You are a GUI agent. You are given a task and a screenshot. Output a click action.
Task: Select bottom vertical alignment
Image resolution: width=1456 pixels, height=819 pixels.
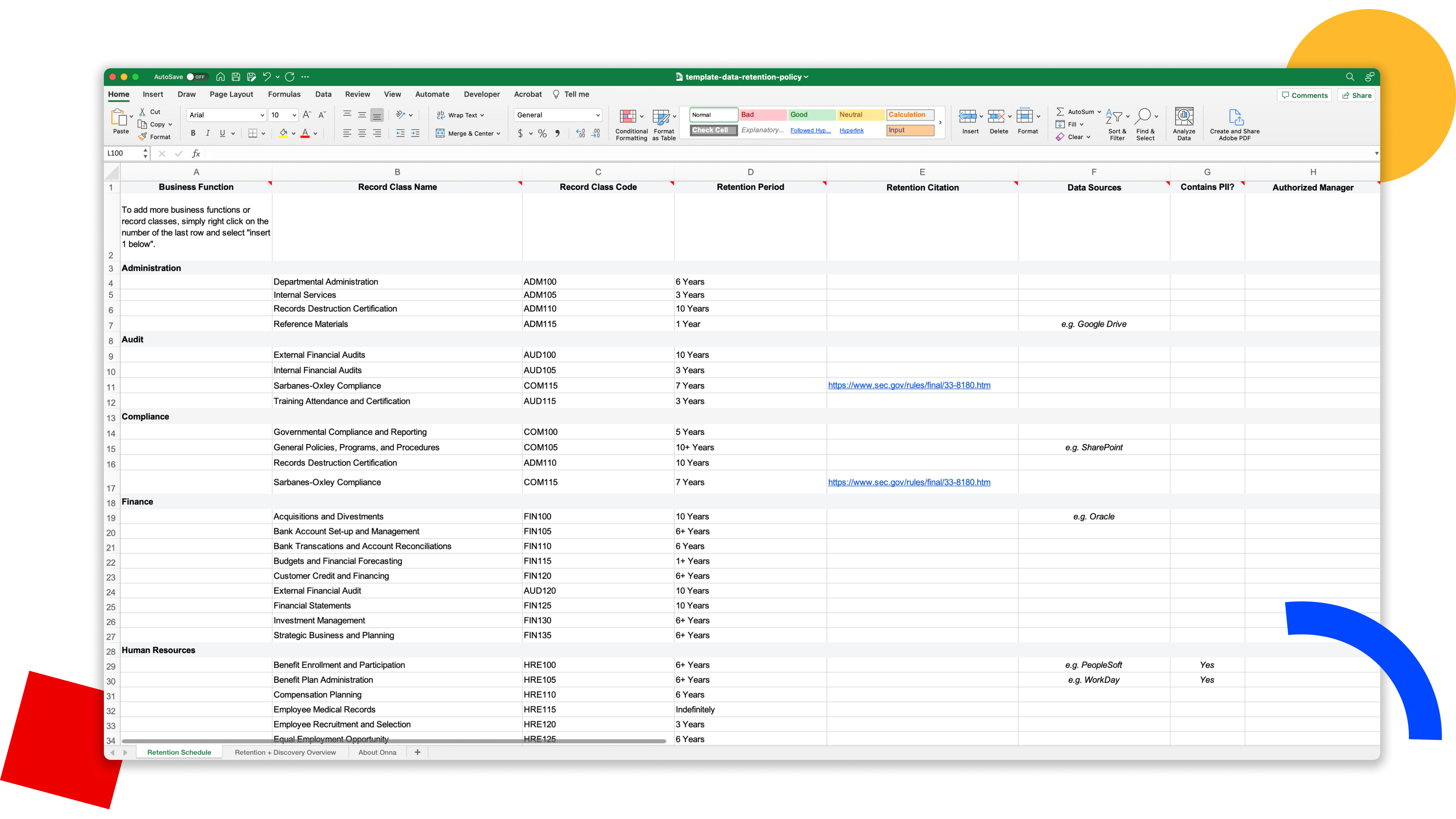377,115
